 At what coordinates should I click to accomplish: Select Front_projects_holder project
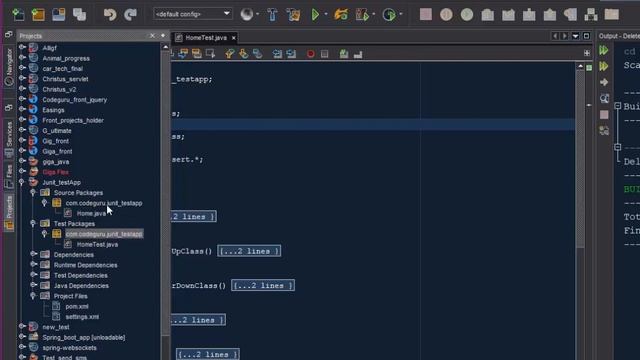73,120
